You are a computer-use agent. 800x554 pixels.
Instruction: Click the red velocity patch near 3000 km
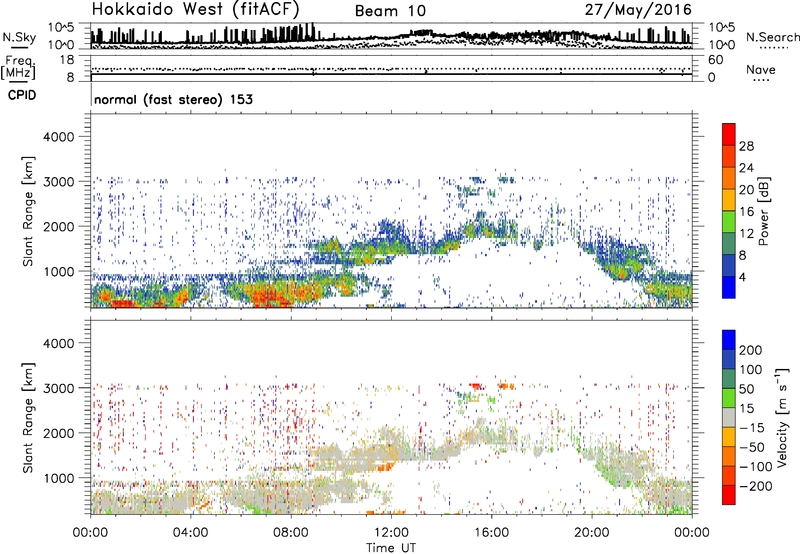coord(476,386)
